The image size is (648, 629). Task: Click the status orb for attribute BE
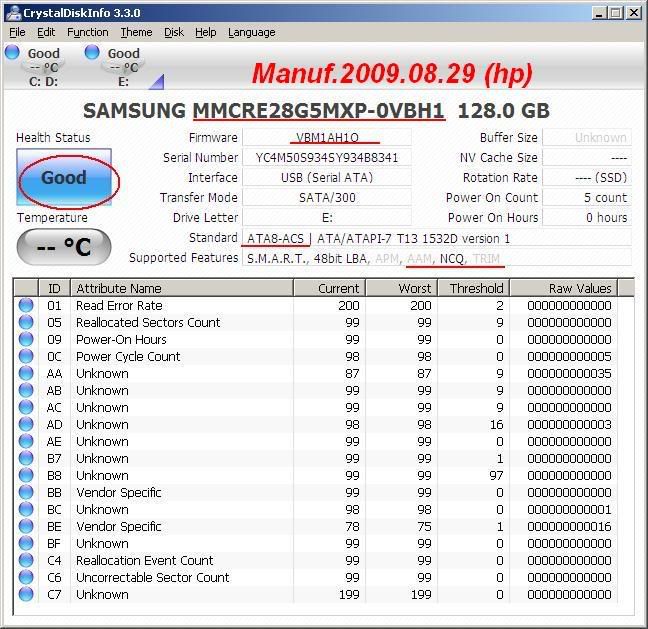coord(26,526)
